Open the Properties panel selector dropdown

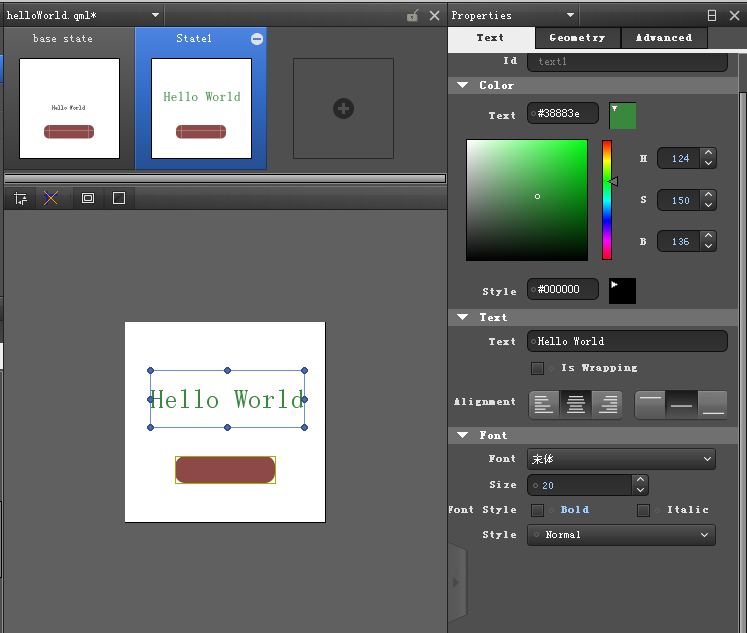tap(570, 15)
